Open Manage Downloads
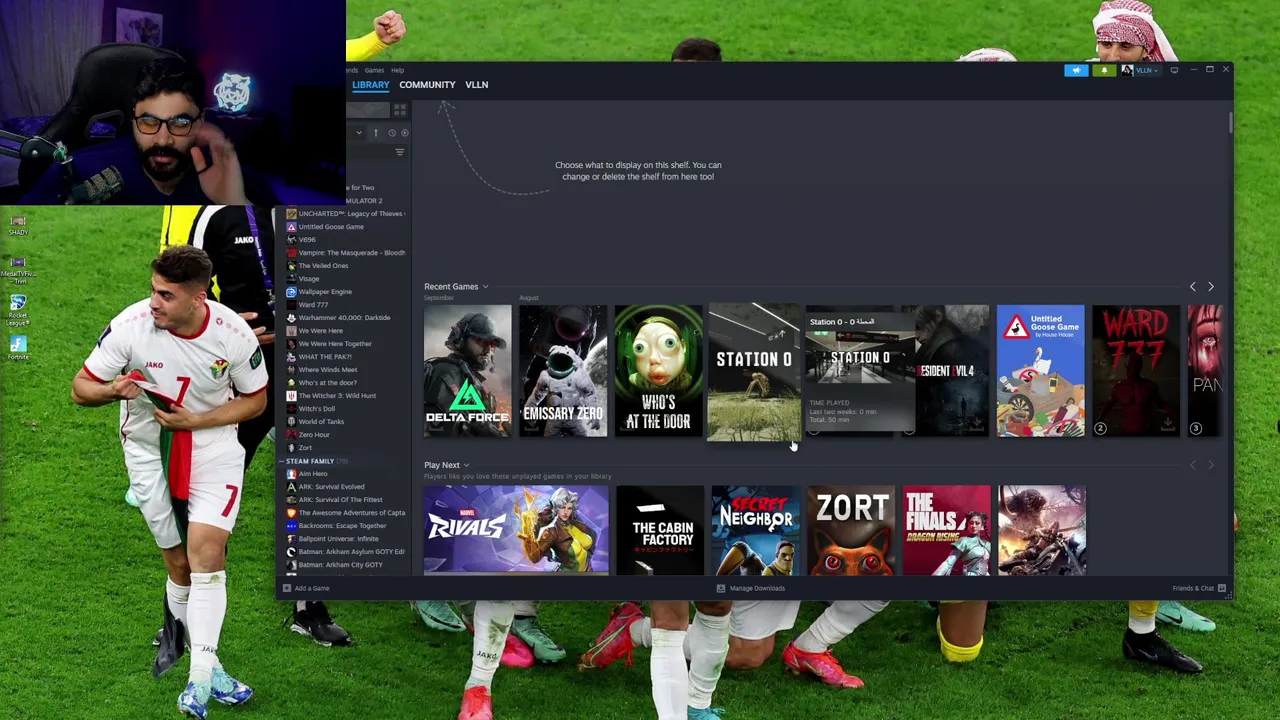This screenshot has width=1280, height=720. click(751, 588)
